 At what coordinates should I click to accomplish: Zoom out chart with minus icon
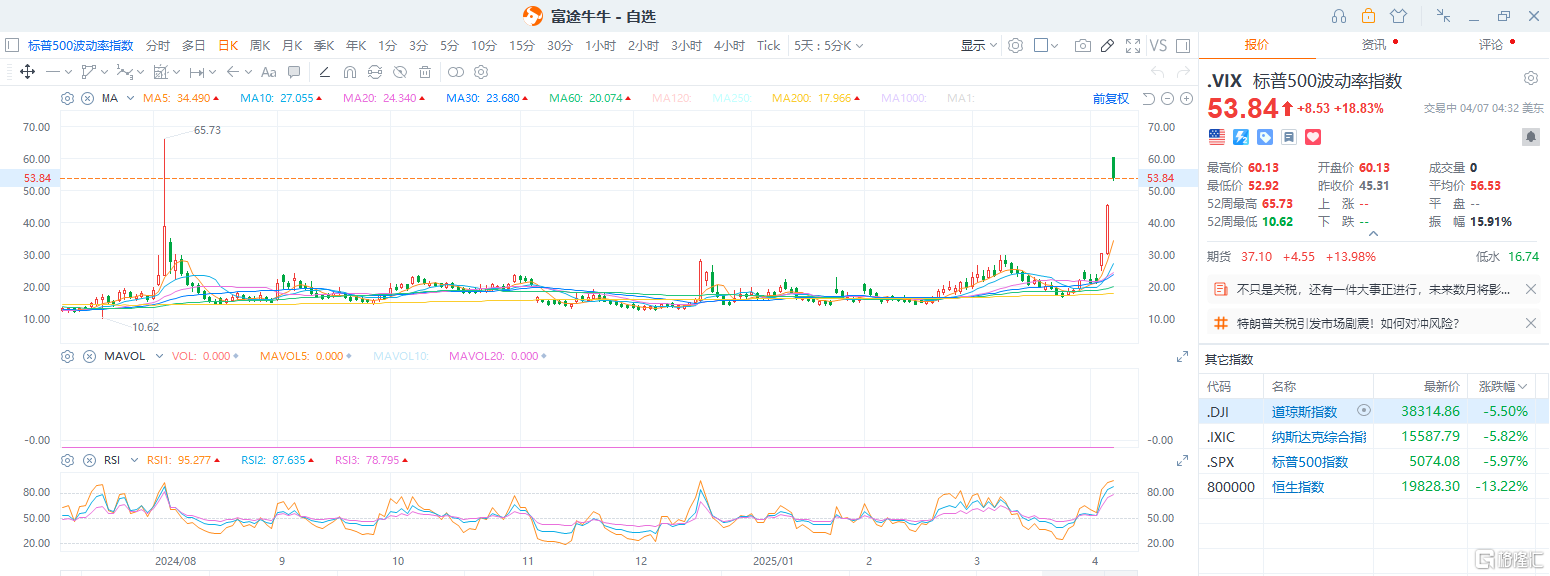tap(1167, 98)
